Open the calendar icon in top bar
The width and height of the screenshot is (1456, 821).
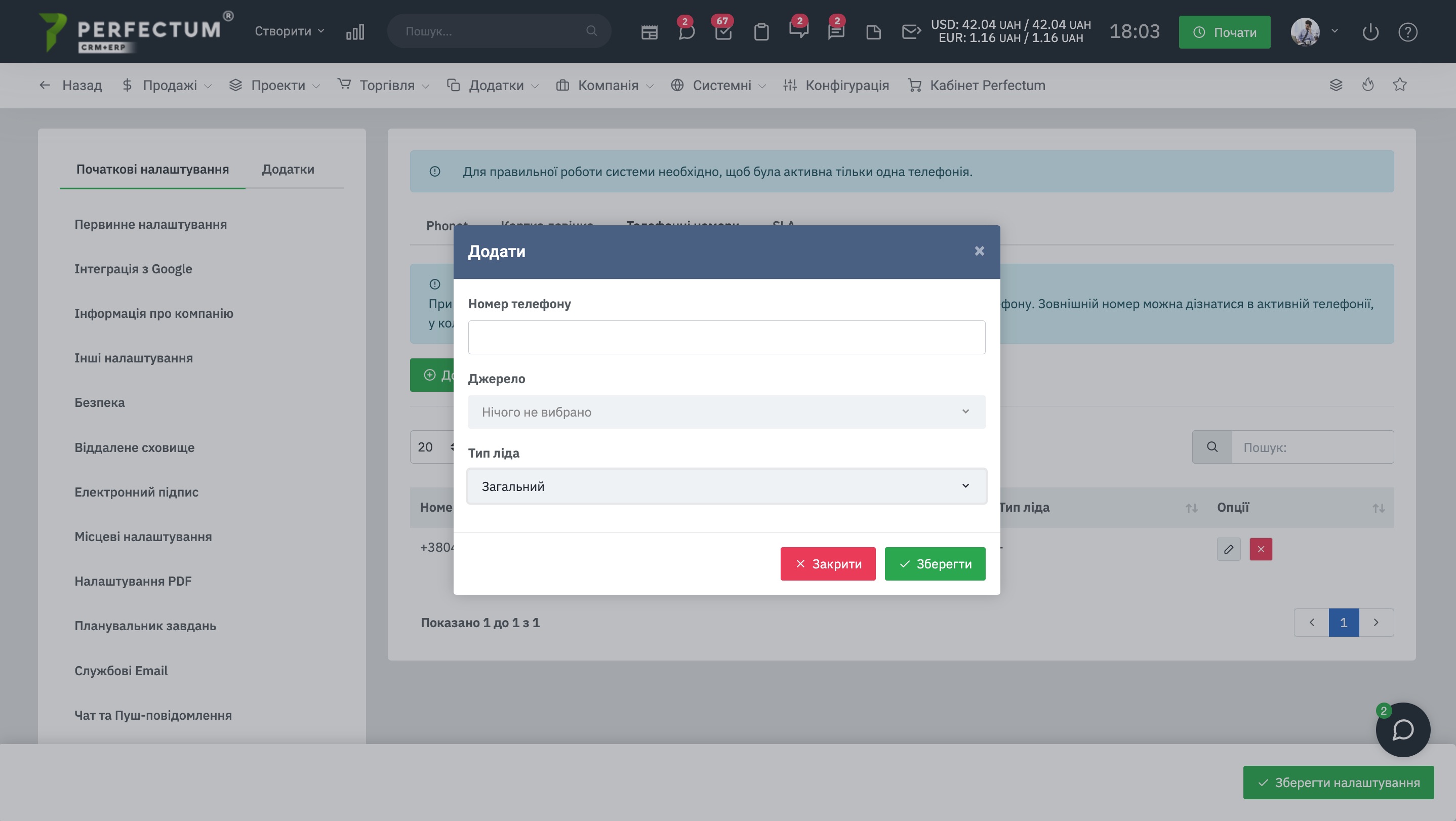649,32
